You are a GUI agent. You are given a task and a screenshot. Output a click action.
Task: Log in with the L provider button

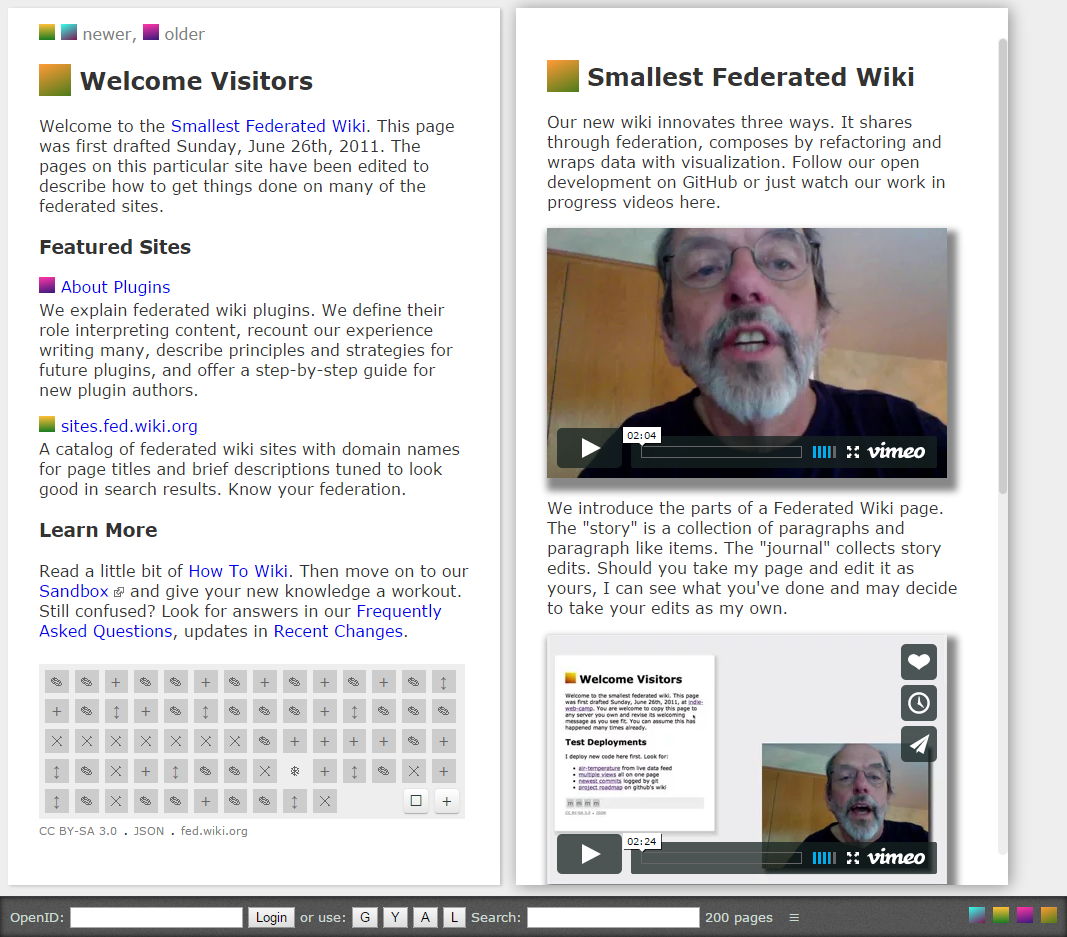point(454,917)
